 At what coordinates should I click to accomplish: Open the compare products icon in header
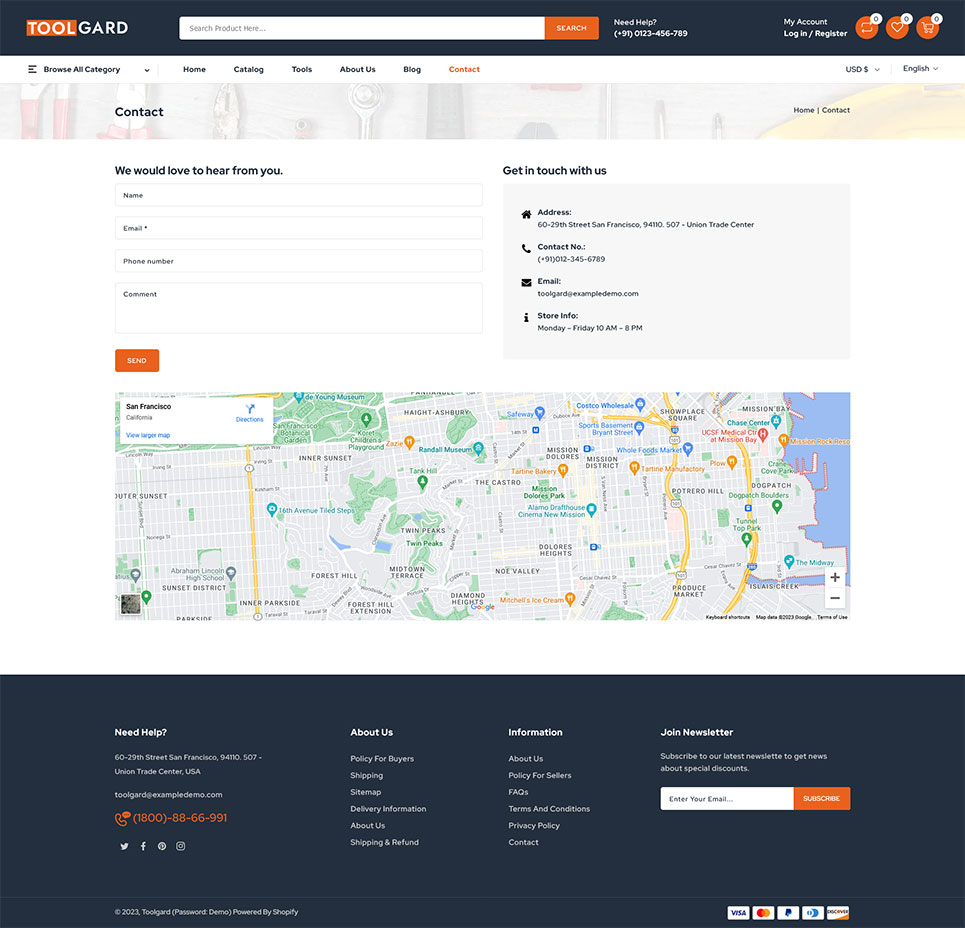tap(866, 28)
